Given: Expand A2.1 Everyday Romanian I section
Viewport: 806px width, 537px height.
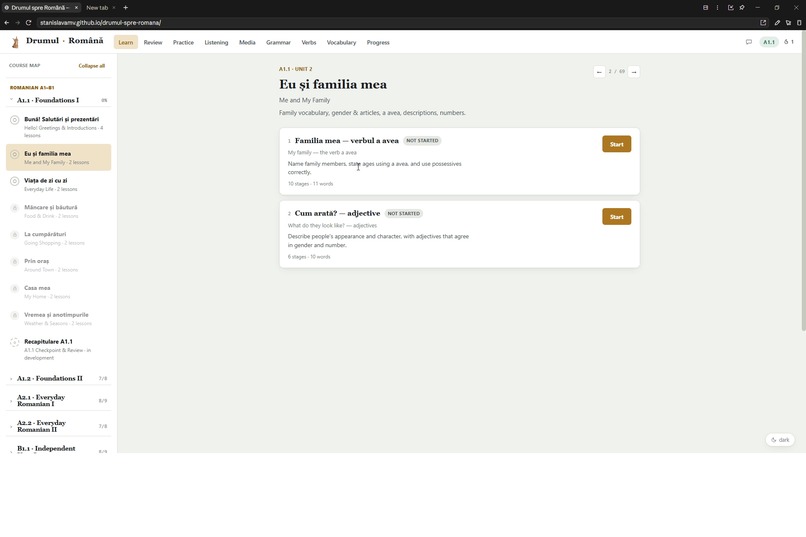Looking at the screenshot, I should pyautogui.click(x=59, y=400).
